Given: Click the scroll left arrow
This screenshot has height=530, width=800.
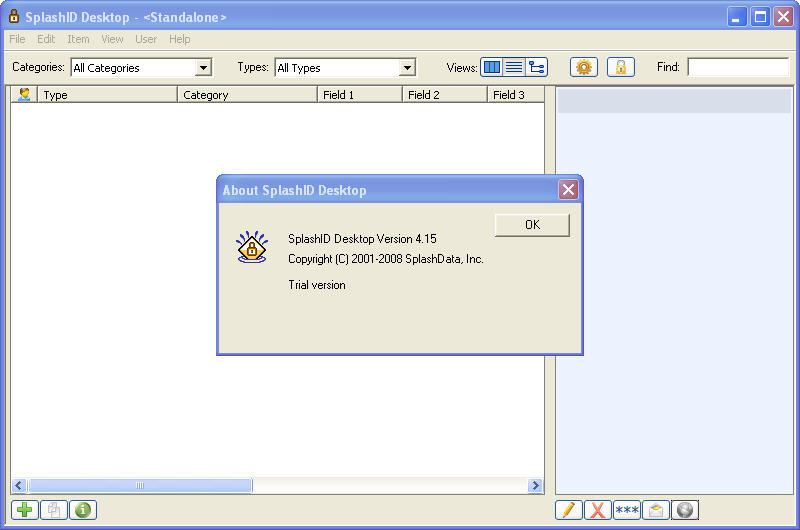Looking at the screenshot, I should pos(19,486).
